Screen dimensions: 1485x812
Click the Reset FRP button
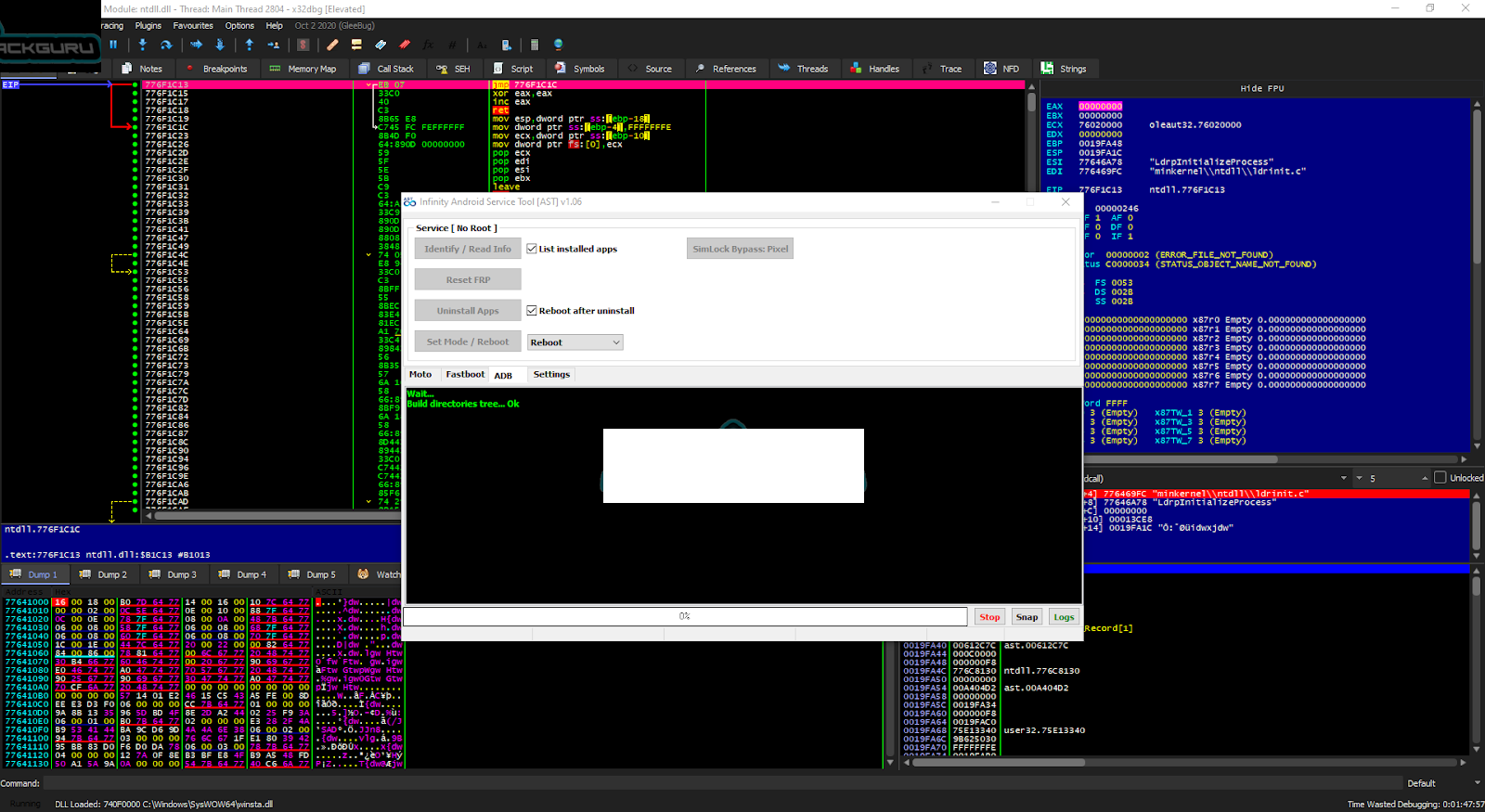(x=468, y=279)
